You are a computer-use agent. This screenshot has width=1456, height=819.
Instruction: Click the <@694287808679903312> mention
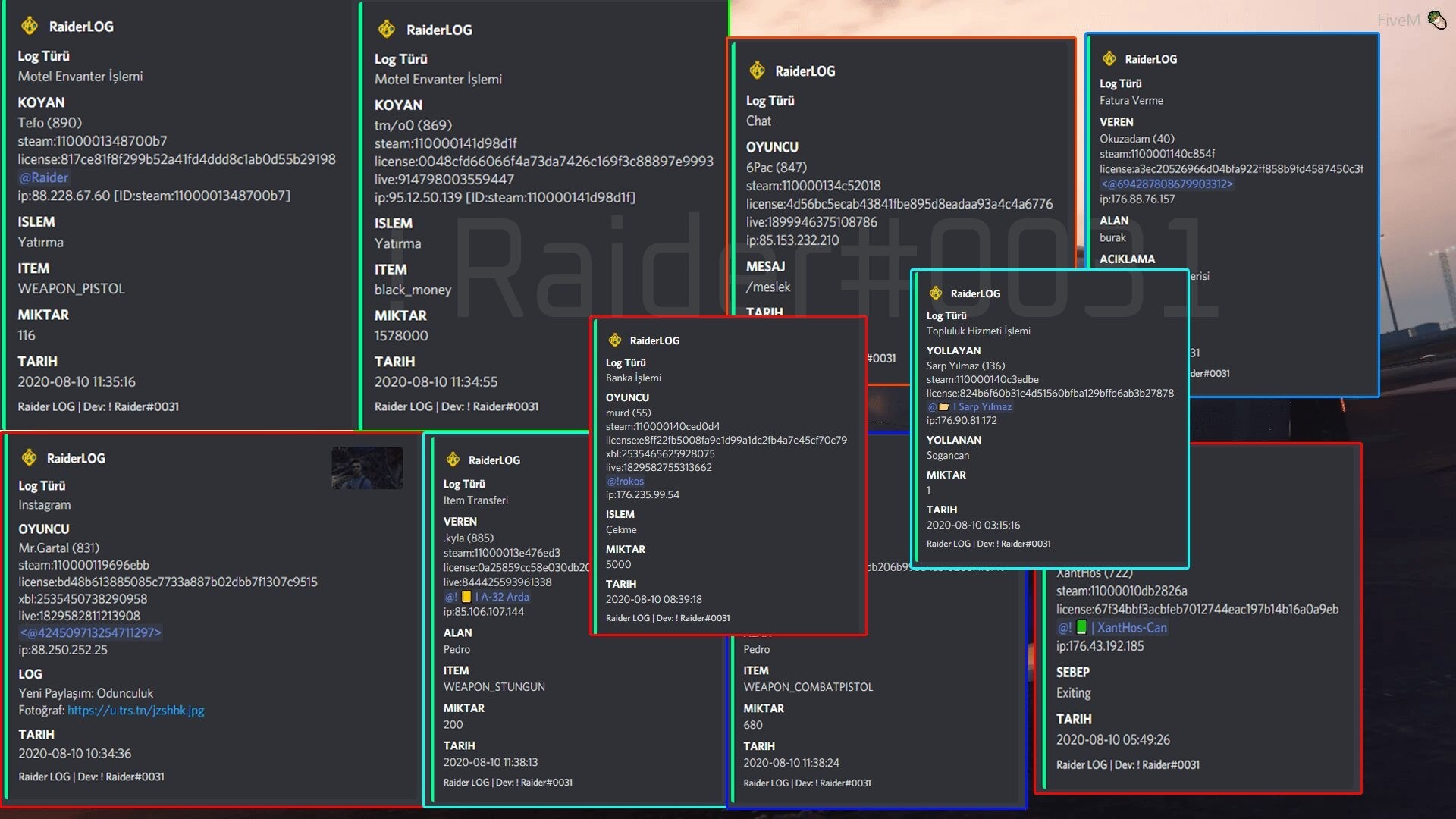(x=1166, y=184)
